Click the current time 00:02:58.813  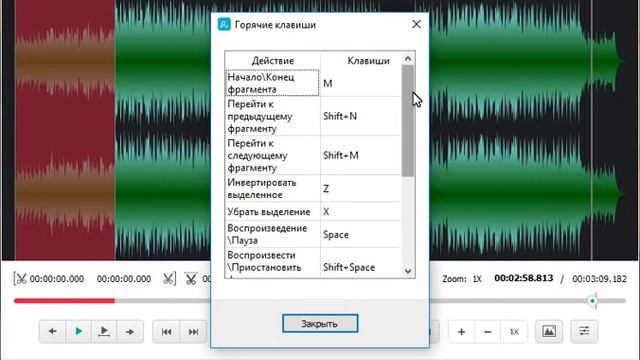pyautogui.click(x=524, y=278)
